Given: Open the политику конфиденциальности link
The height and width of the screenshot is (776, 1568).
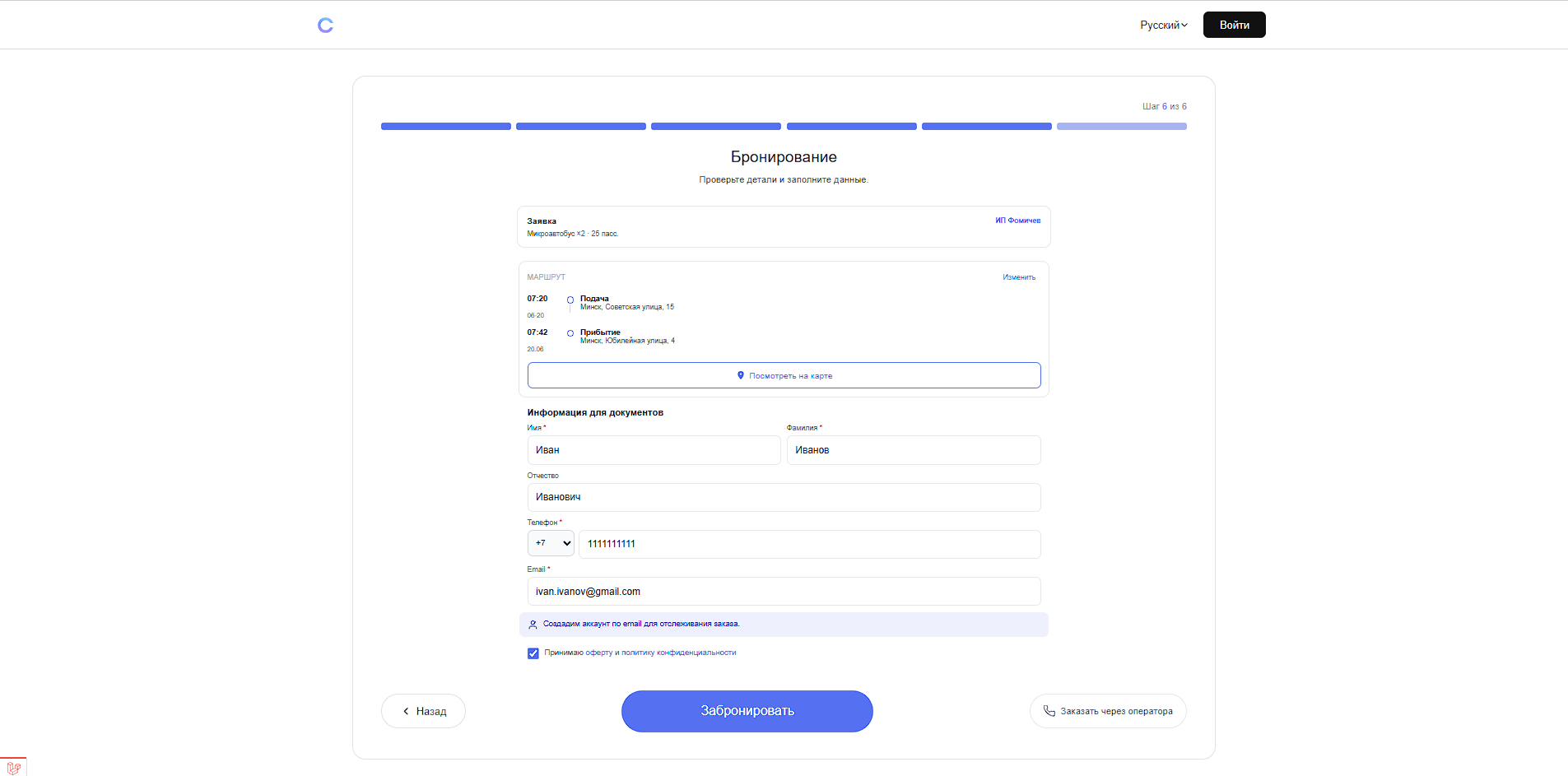Looking at the screenshot, I should pos(678,653).
